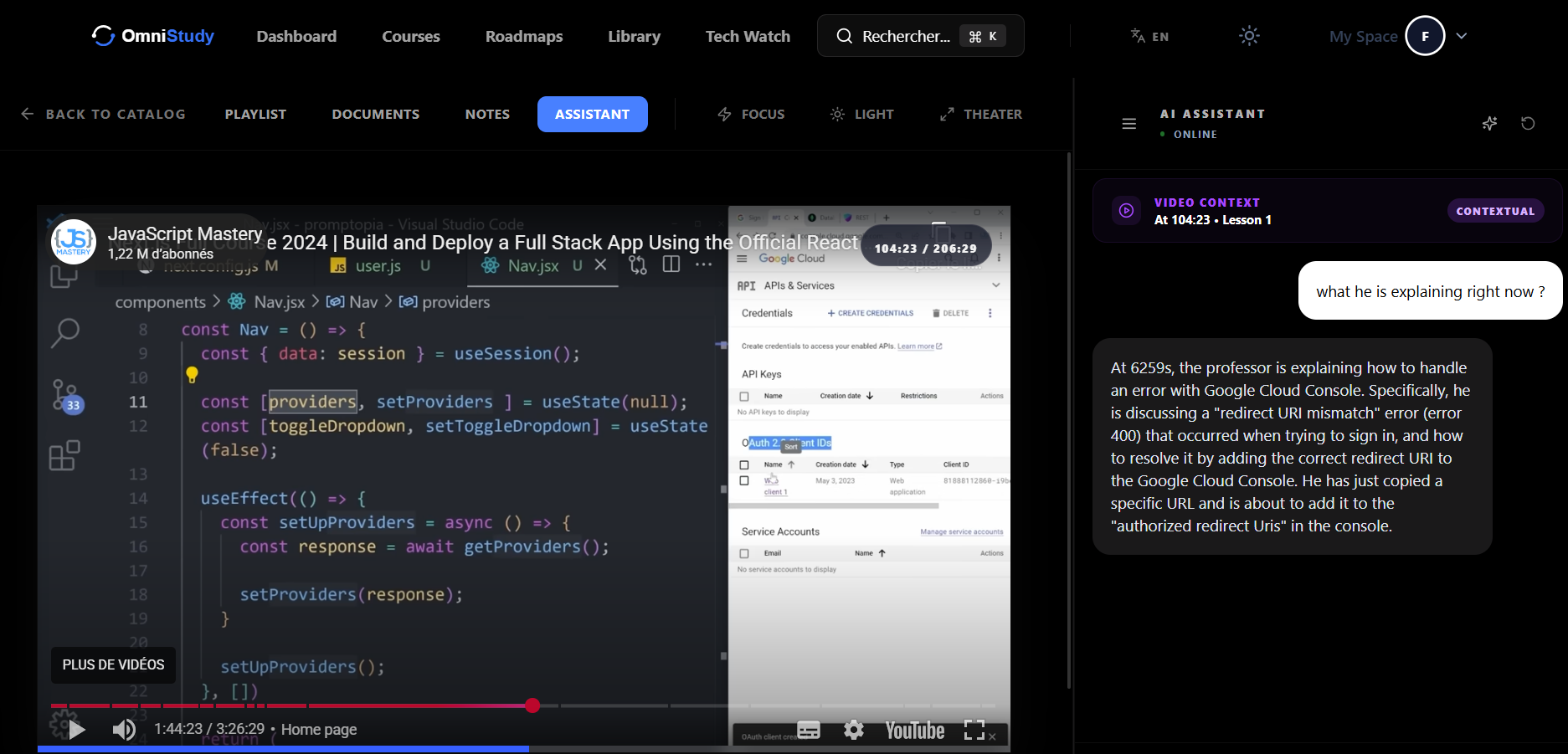This screenshot has width=1568, height=754.
Task: Switch language using the EN translate button
Action: pos(1149,36)
